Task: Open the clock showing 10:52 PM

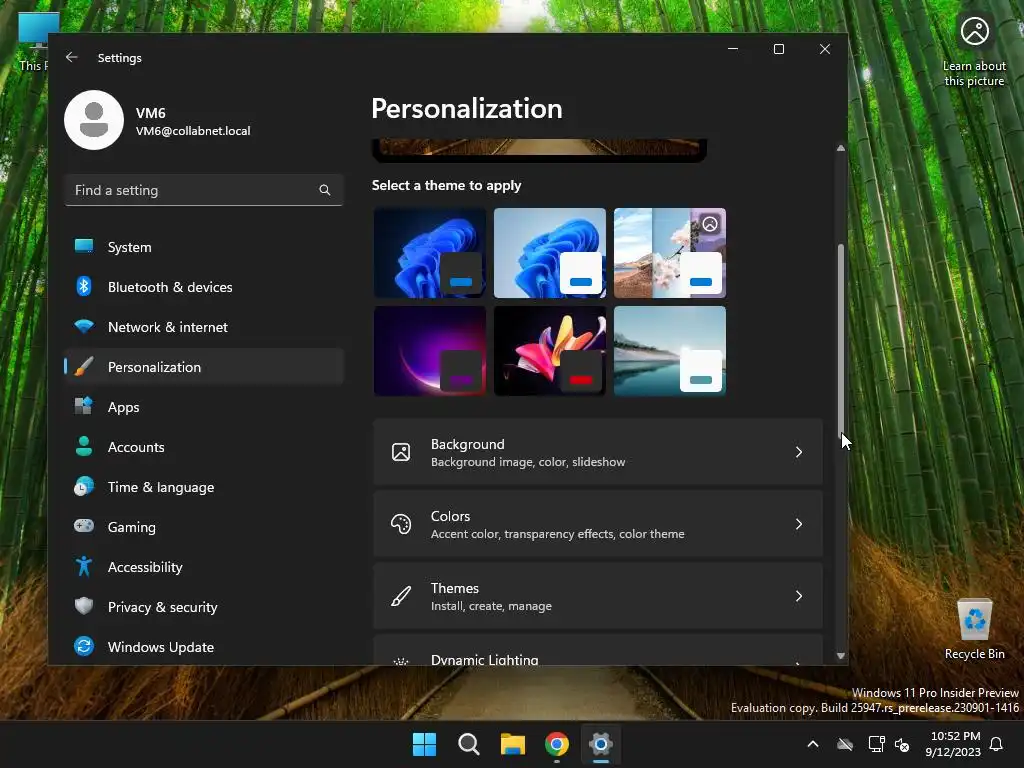Action: click(954, 744)
